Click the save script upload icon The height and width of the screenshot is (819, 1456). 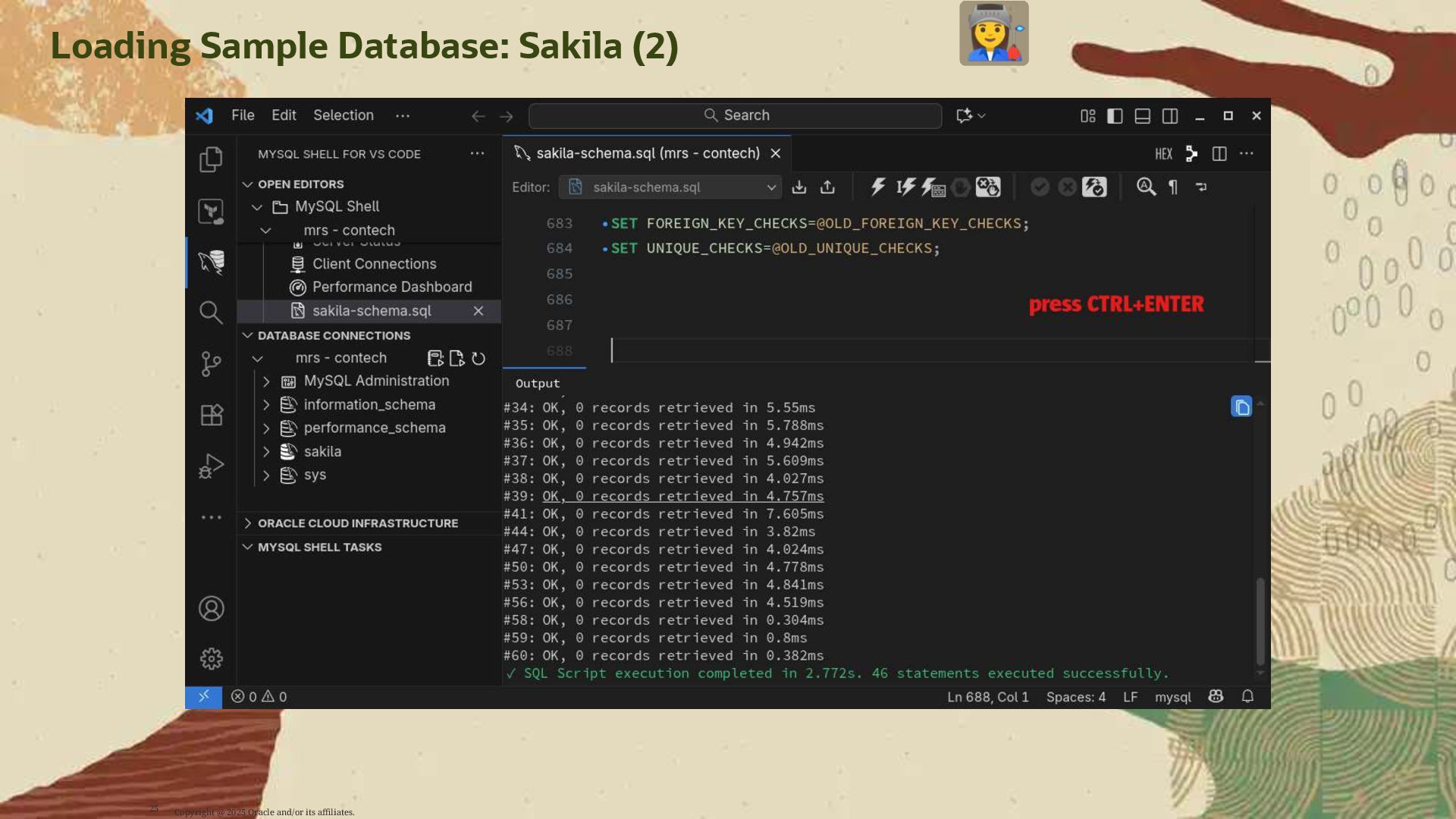pyautogui.click(x=827, y=187)
